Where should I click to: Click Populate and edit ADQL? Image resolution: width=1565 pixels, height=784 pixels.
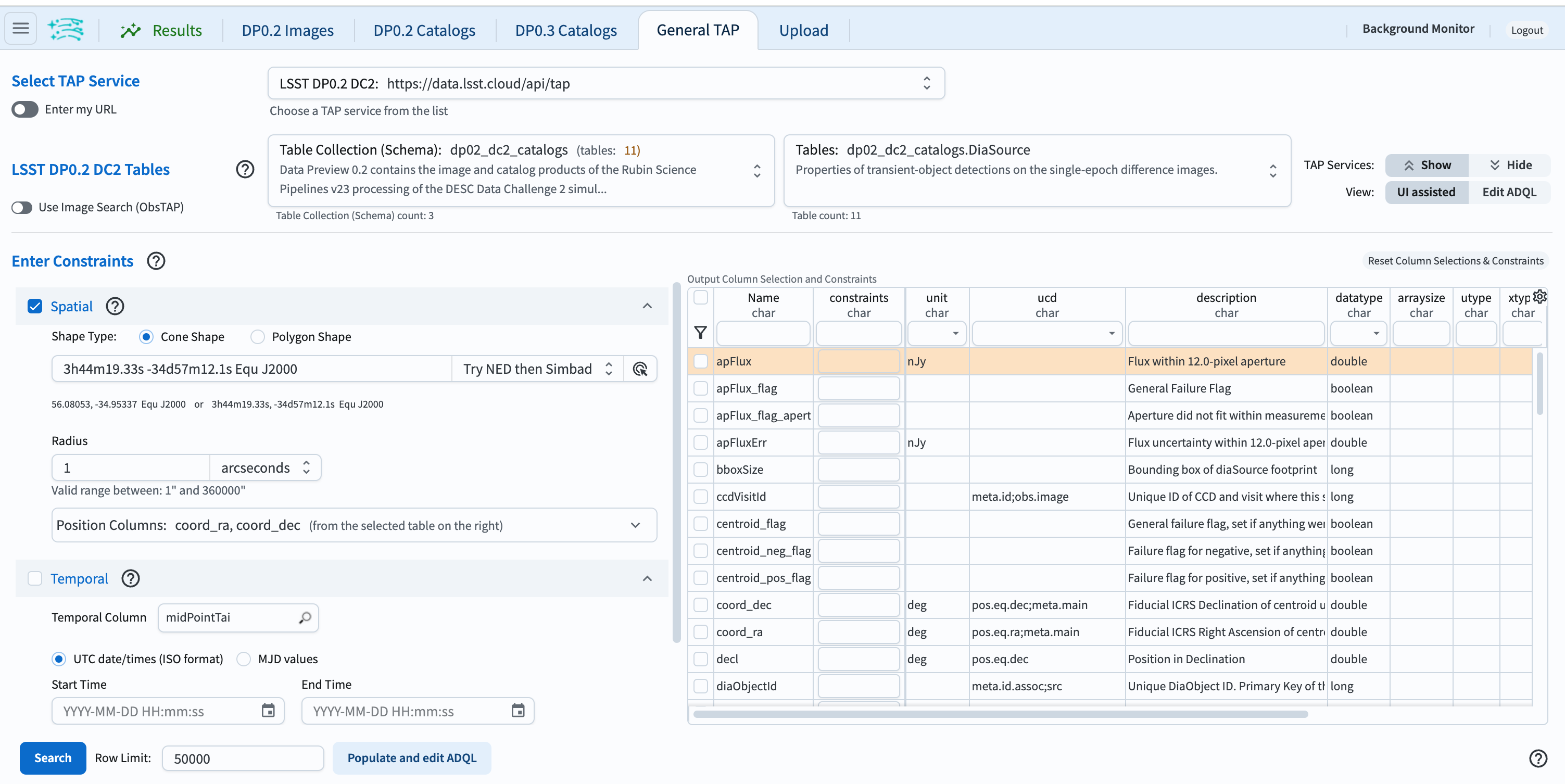point(412,758)
